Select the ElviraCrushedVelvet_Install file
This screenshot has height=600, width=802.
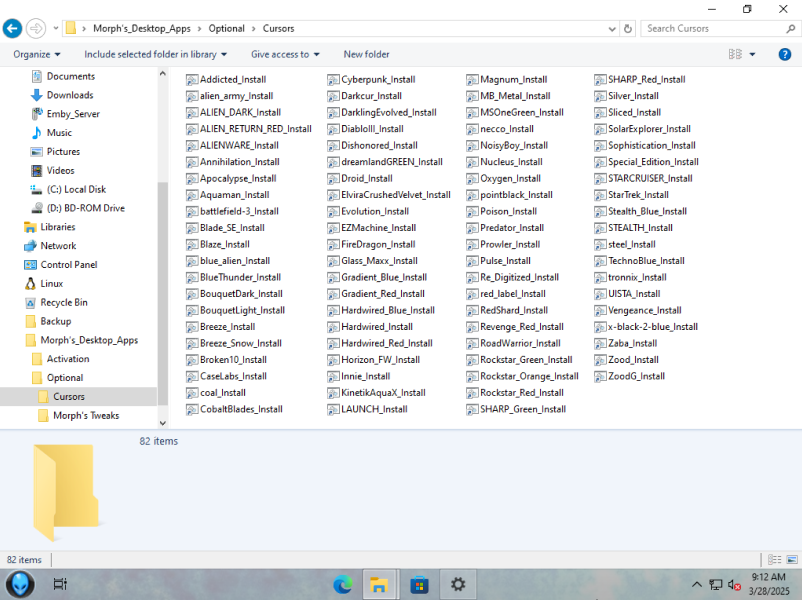pyautogui.click(x=389, y=195)
